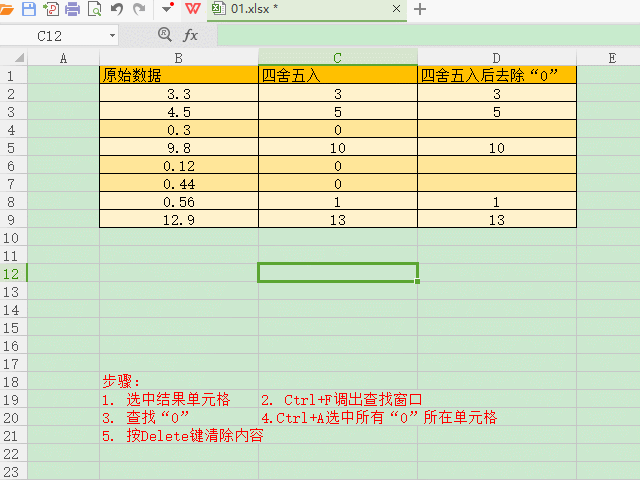Select row 12 header

tap(13, 273)
